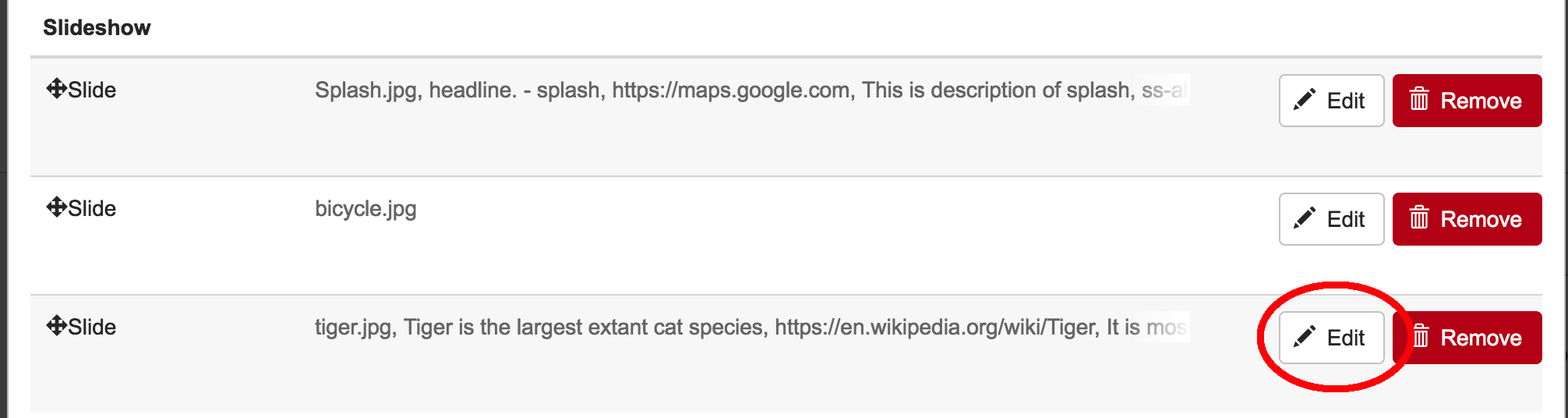Click the trash can icon for Splash.jpg slide
This screenshot has width=1568, height=418.
click(1419, 99)
